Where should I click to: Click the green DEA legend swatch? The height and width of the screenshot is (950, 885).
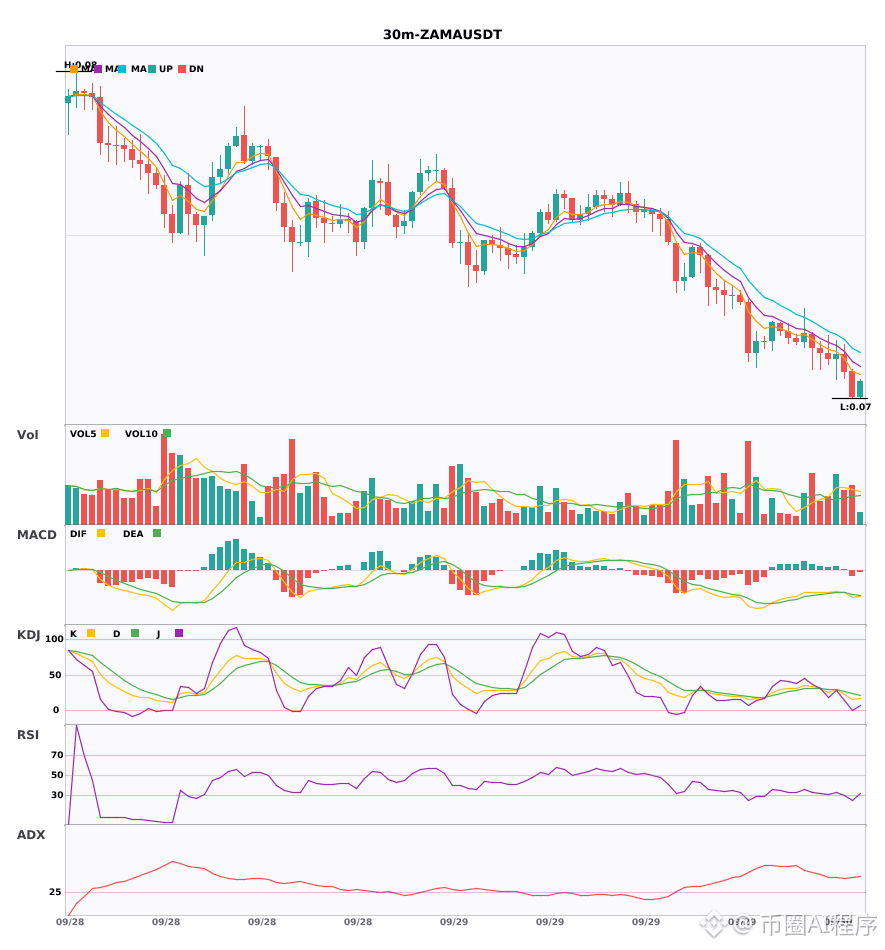coord(157,533)
